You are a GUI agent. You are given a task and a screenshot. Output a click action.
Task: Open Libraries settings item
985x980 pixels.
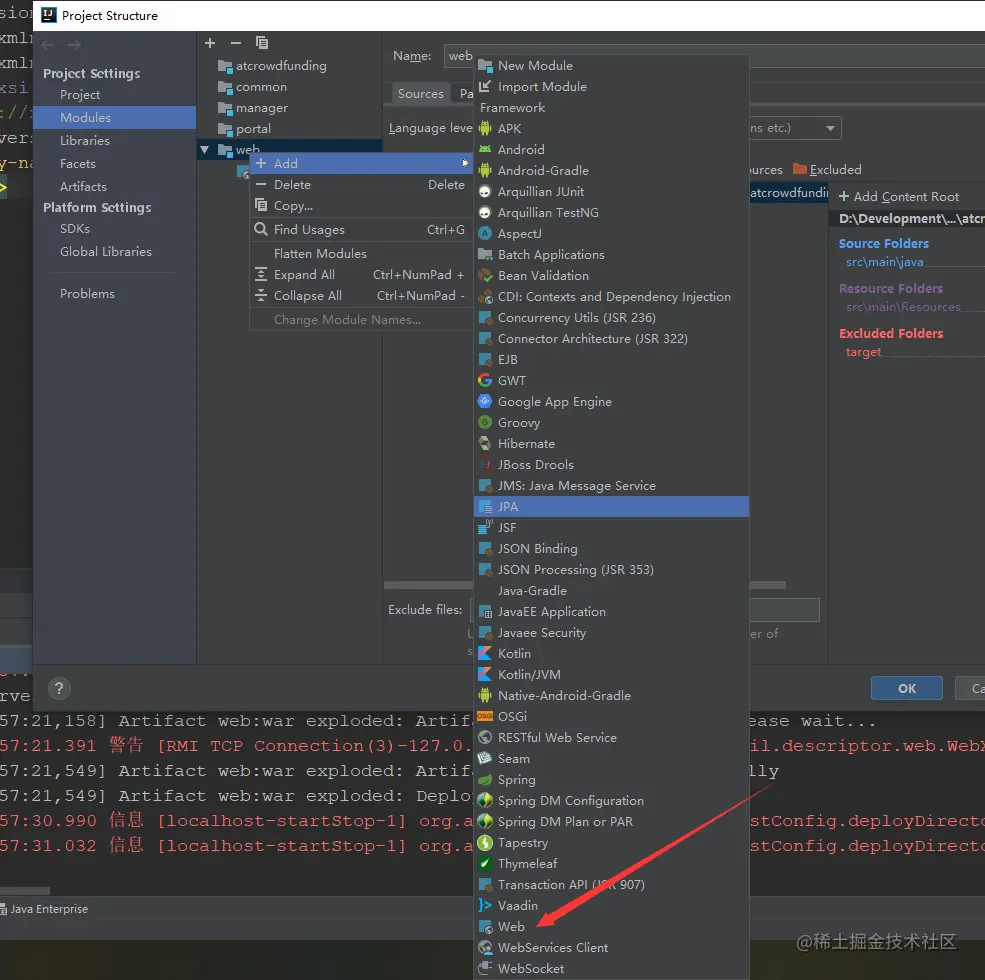point(85,141)
